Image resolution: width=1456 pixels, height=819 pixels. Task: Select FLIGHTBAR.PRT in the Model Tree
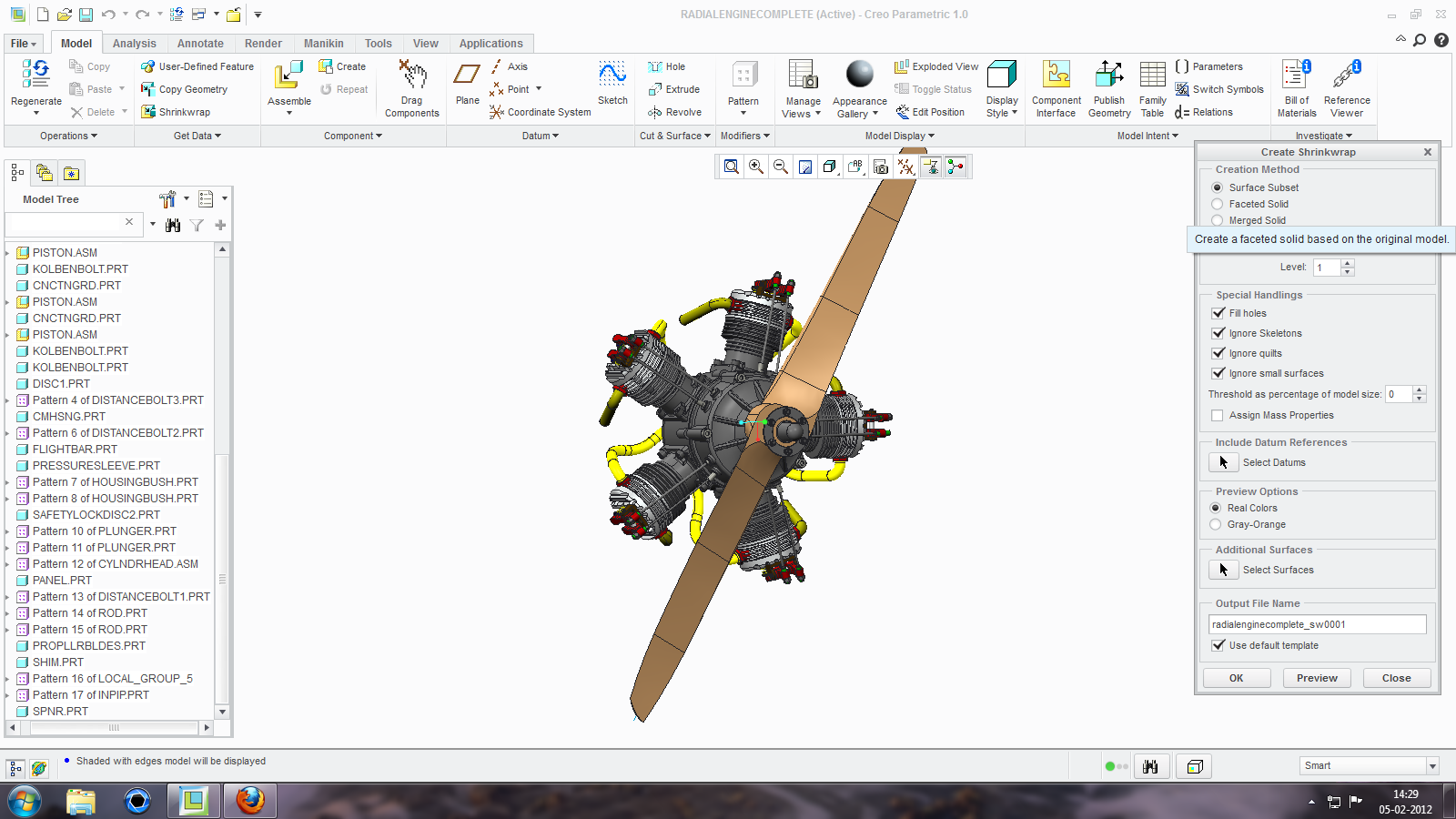75,450
